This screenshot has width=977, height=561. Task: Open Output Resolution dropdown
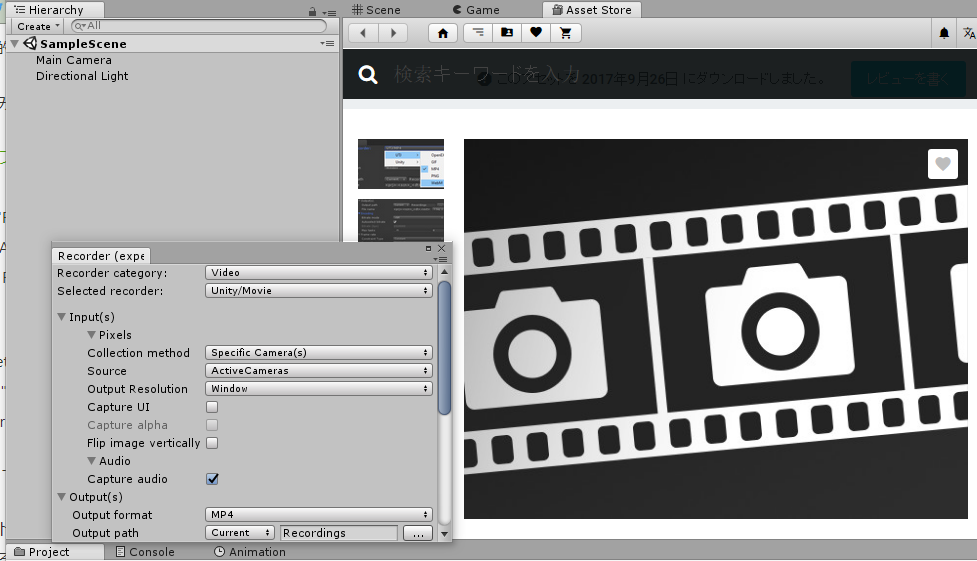tap(318, 389)
